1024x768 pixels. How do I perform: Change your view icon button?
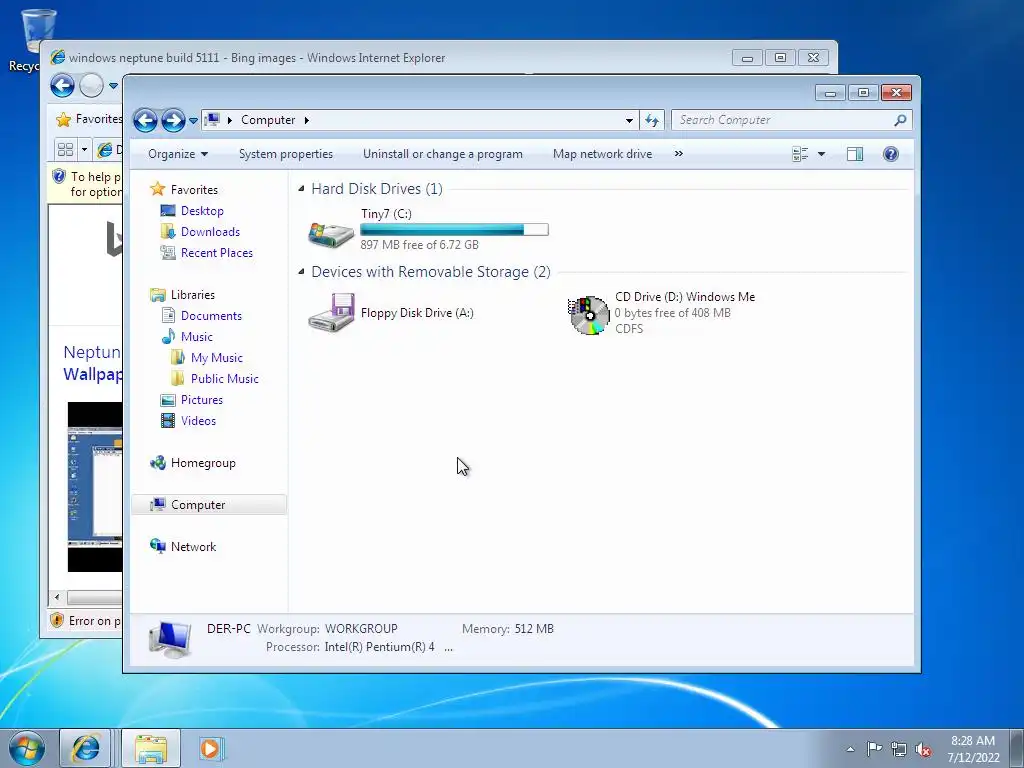(x=800, y=154)
